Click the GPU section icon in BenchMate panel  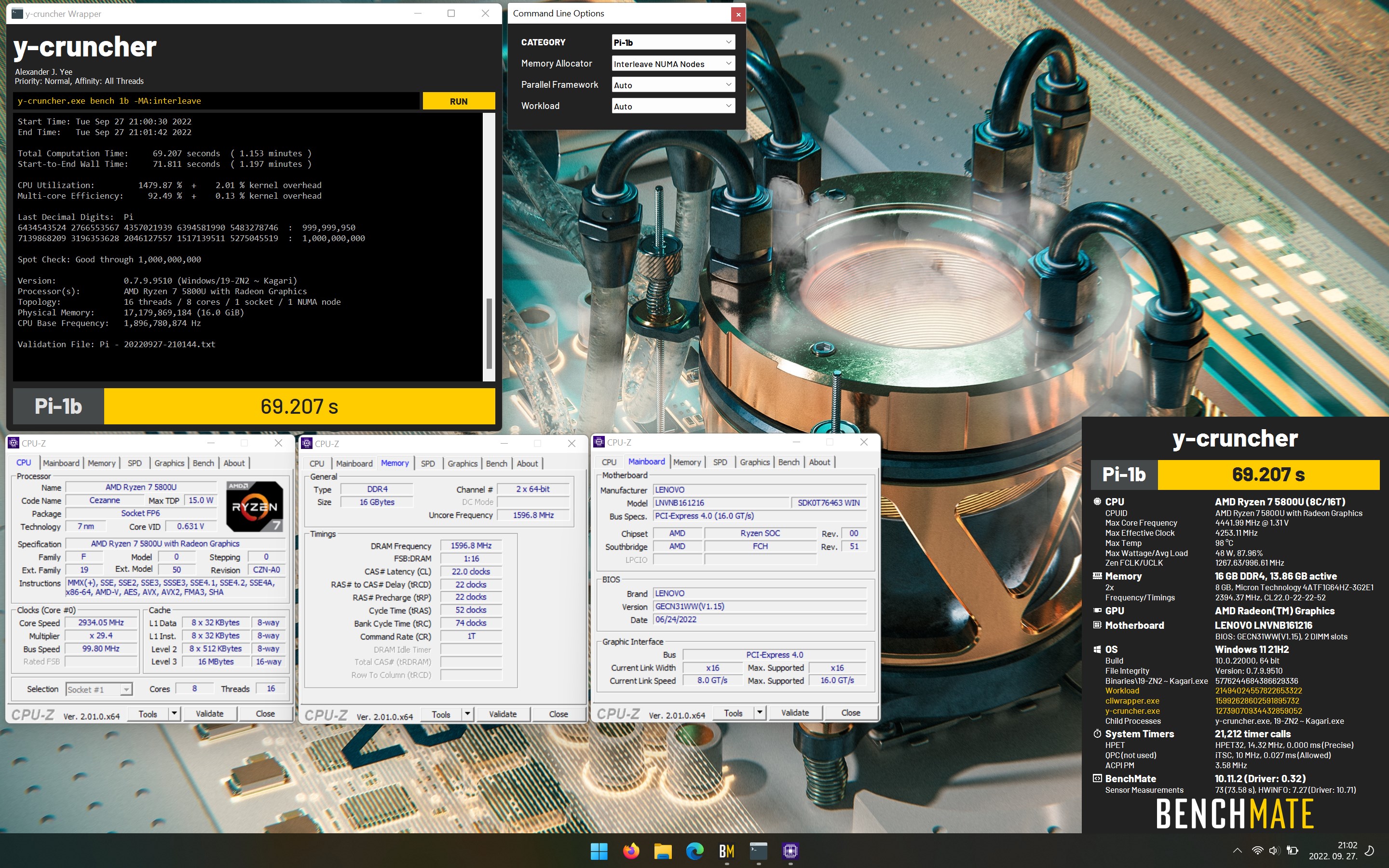tap(1097, 611)
